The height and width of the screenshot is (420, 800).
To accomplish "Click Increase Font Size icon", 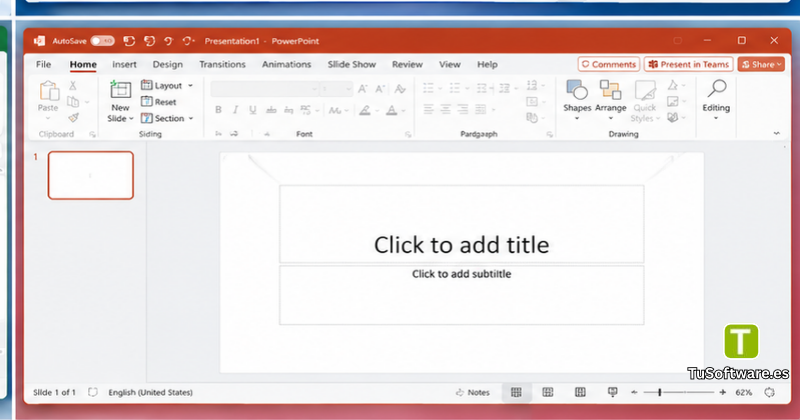I will coord(362,89).
